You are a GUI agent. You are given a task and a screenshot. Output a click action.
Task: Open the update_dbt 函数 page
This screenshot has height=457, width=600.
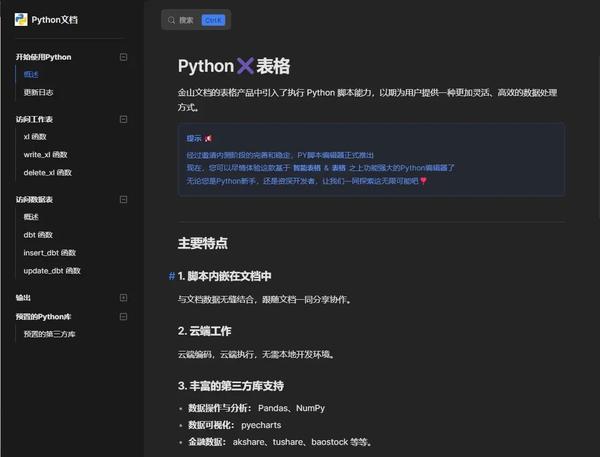click(x=52, y=271)
